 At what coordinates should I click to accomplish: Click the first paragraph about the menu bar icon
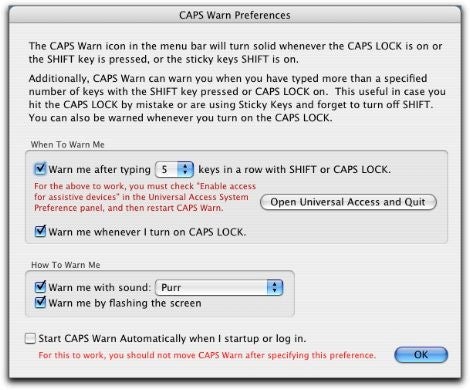tap(235, 53)
